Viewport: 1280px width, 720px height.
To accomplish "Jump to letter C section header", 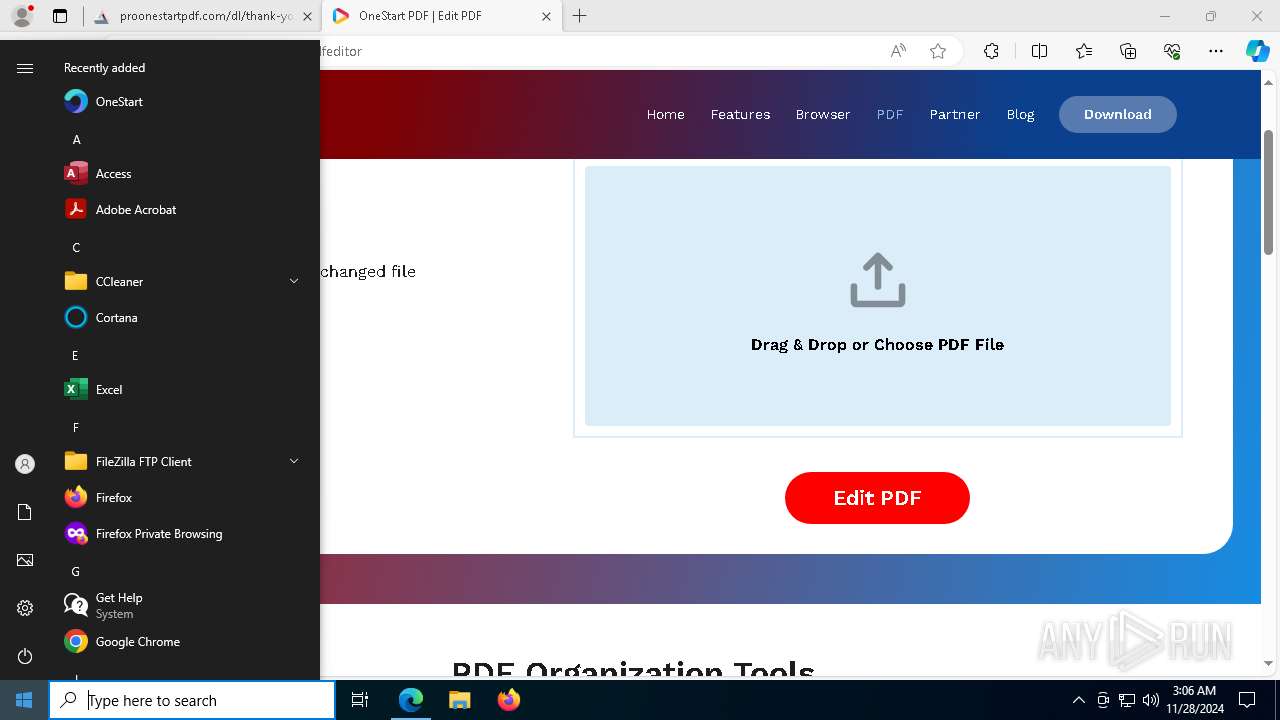I will (76, 248).
